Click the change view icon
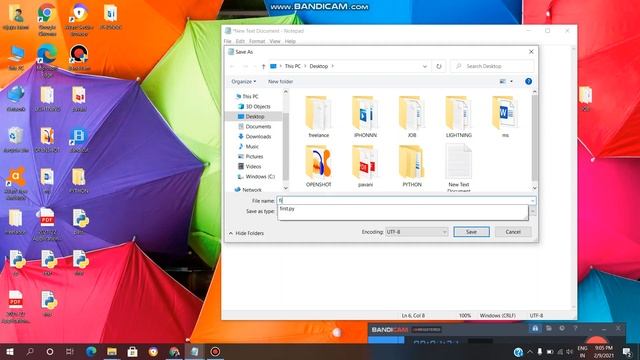 [502, 81]
